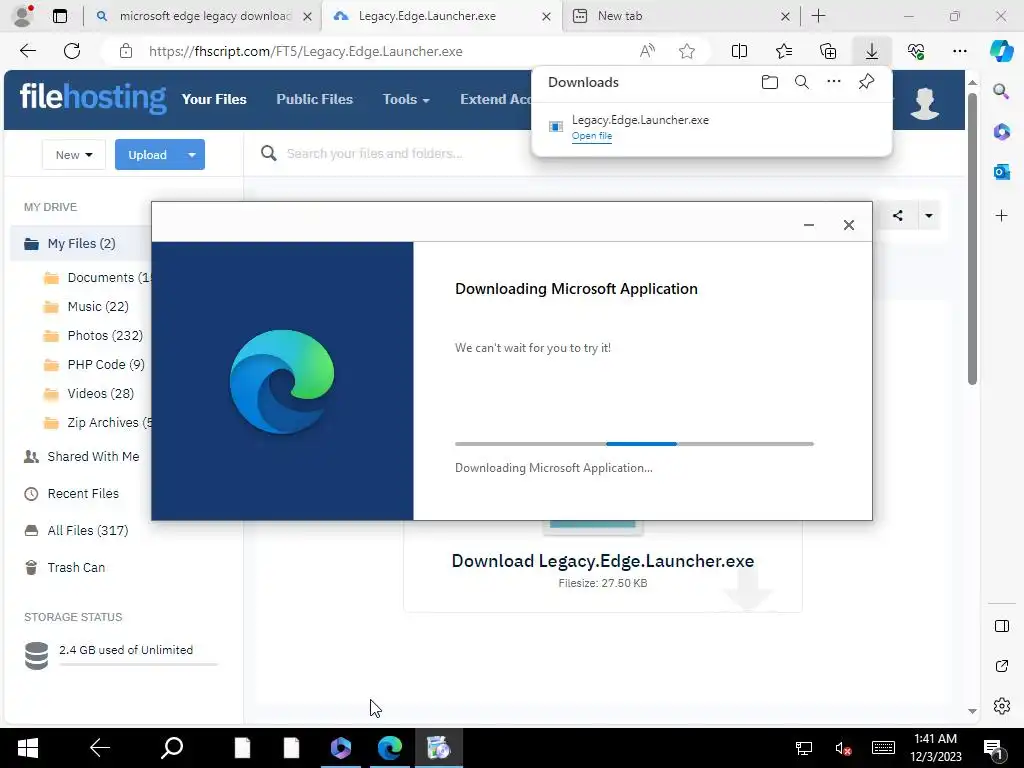The height and width of the screenshot is (768, 1024).
Task: Click the download progress bar
Action: [x=634, y=444]
